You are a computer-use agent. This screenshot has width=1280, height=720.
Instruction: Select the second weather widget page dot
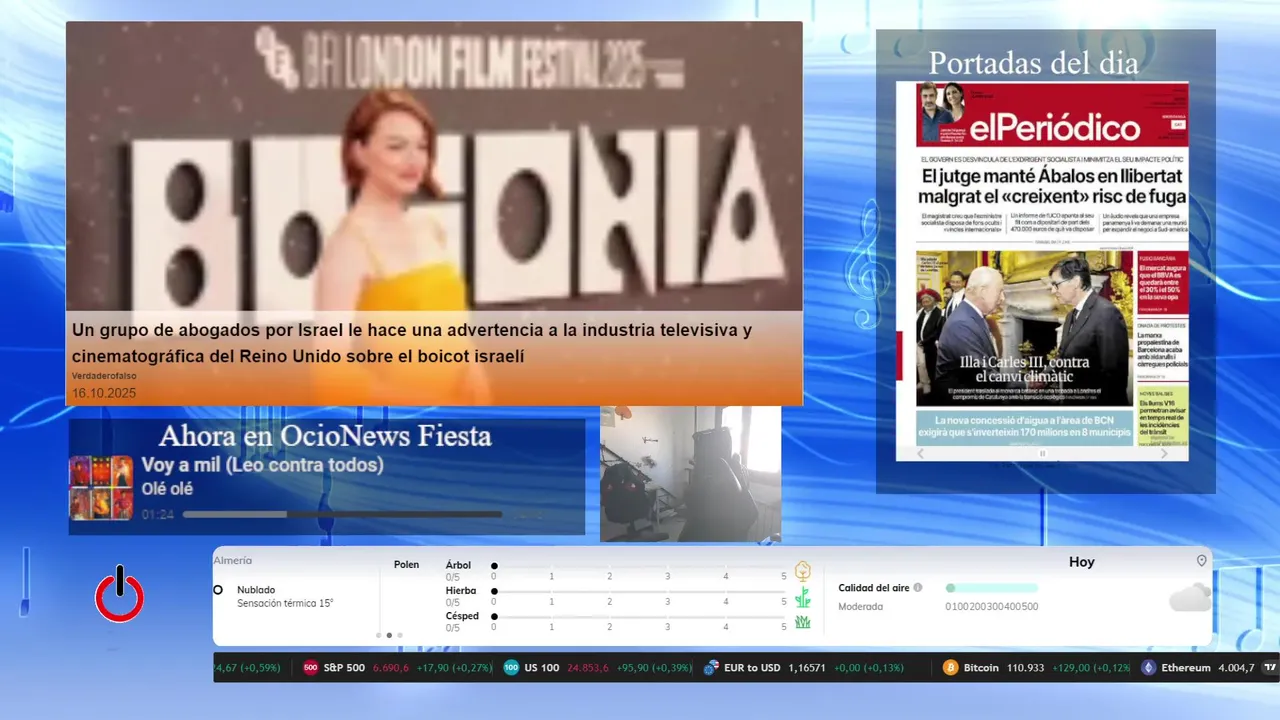click(x=389, y=635)
